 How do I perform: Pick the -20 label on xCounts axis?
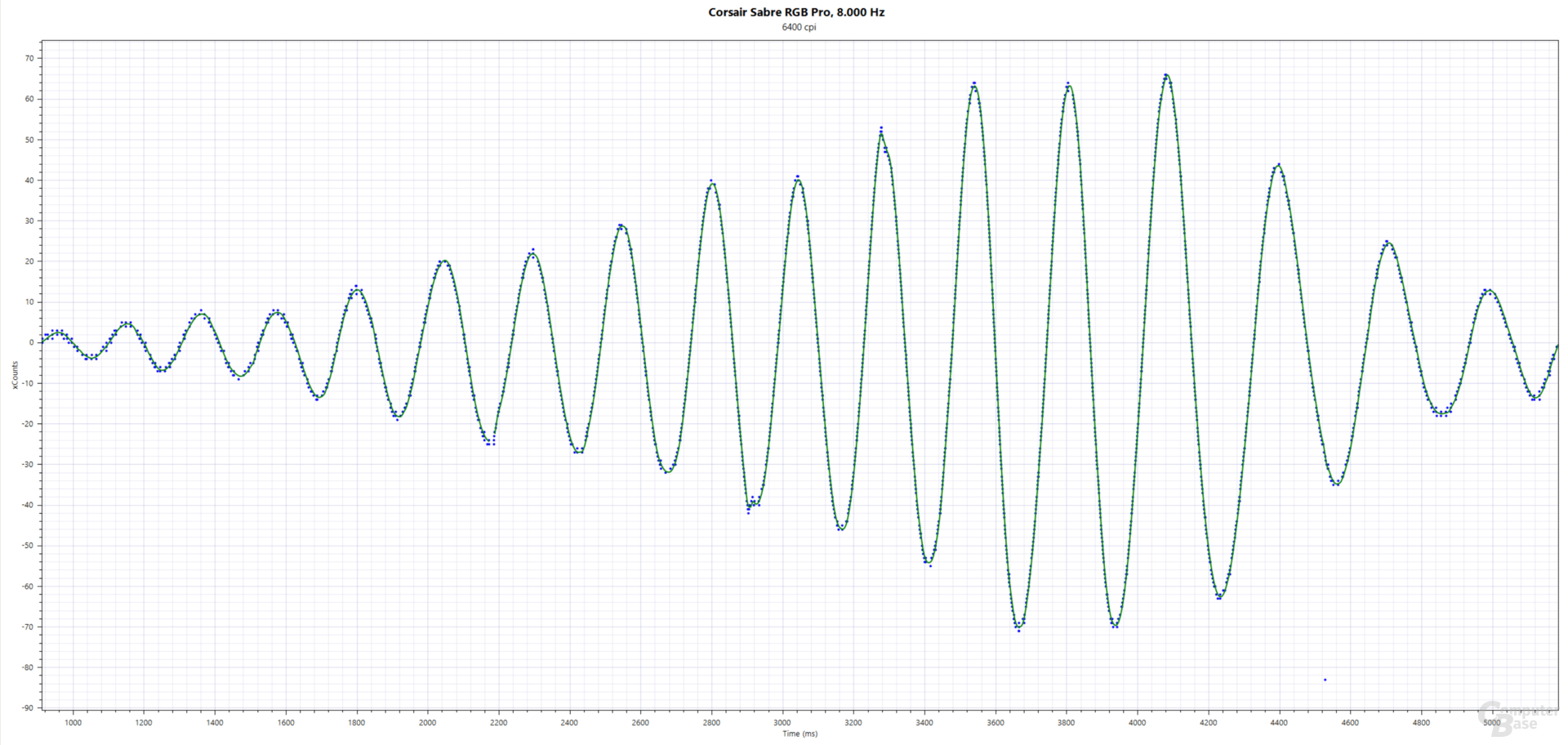[x=29, y=424]
